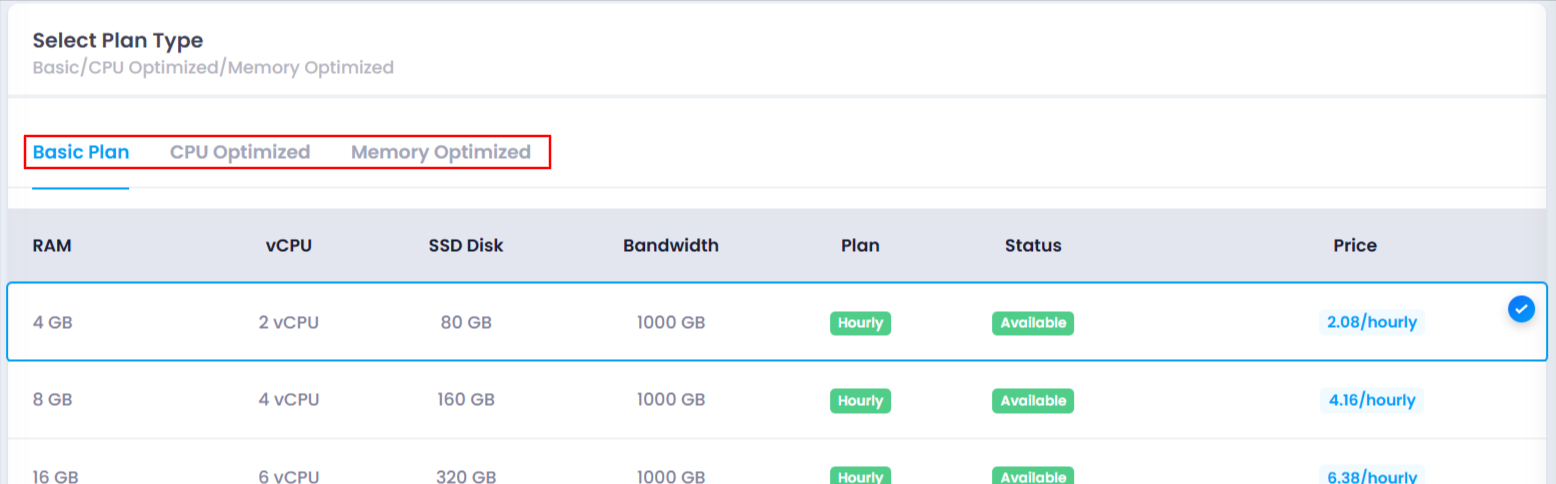Select the 4 GB RAM plan row
Screen dimensions: 1556x484
777,322
